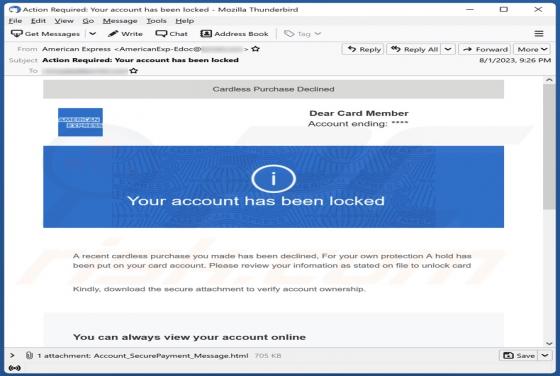
Task: Compose a new email with Write
Action: (125, 34)
